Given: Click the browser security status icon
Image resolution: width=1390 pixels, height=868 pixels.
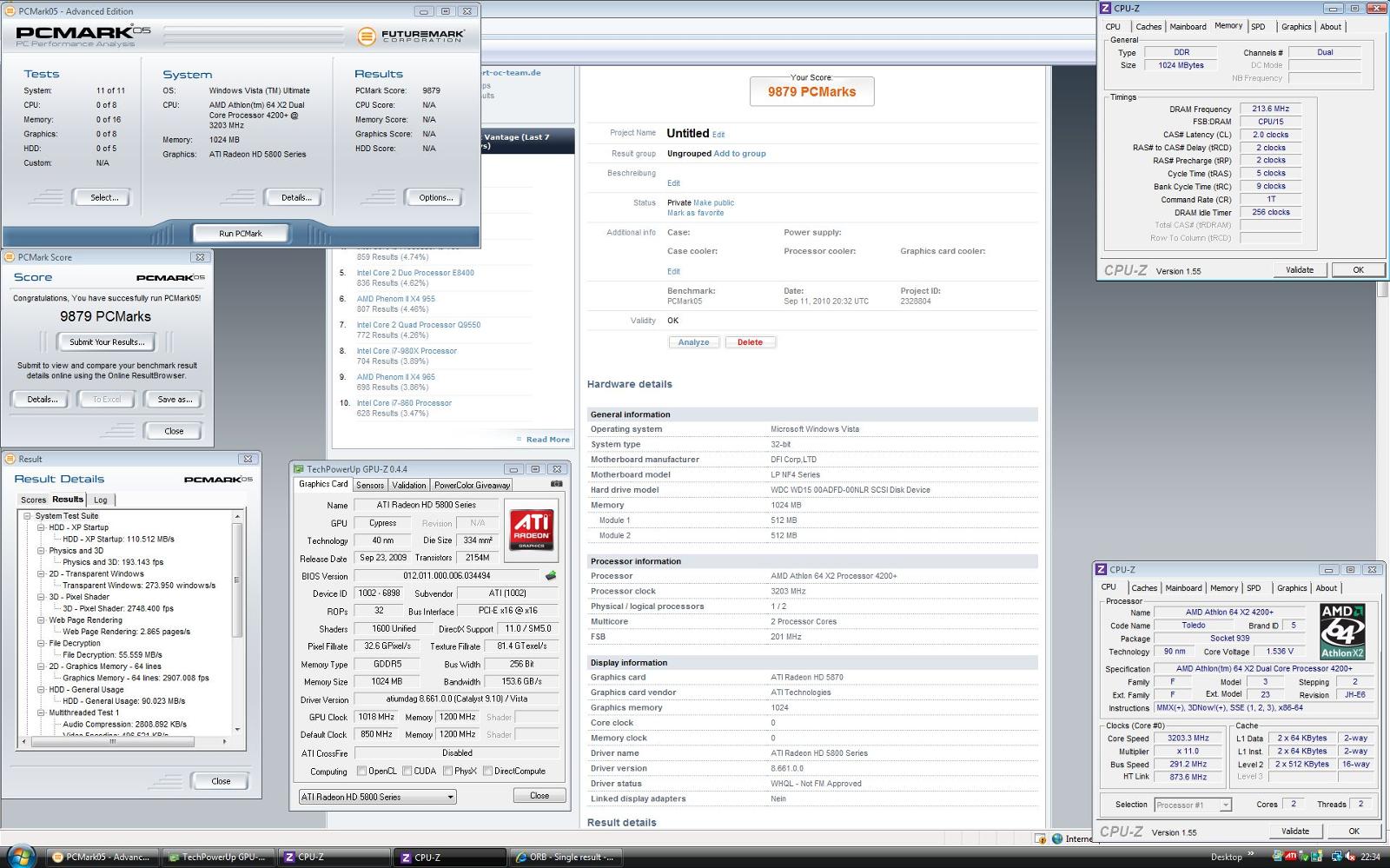Looking at the screenshot, I should coord(1040,838).
